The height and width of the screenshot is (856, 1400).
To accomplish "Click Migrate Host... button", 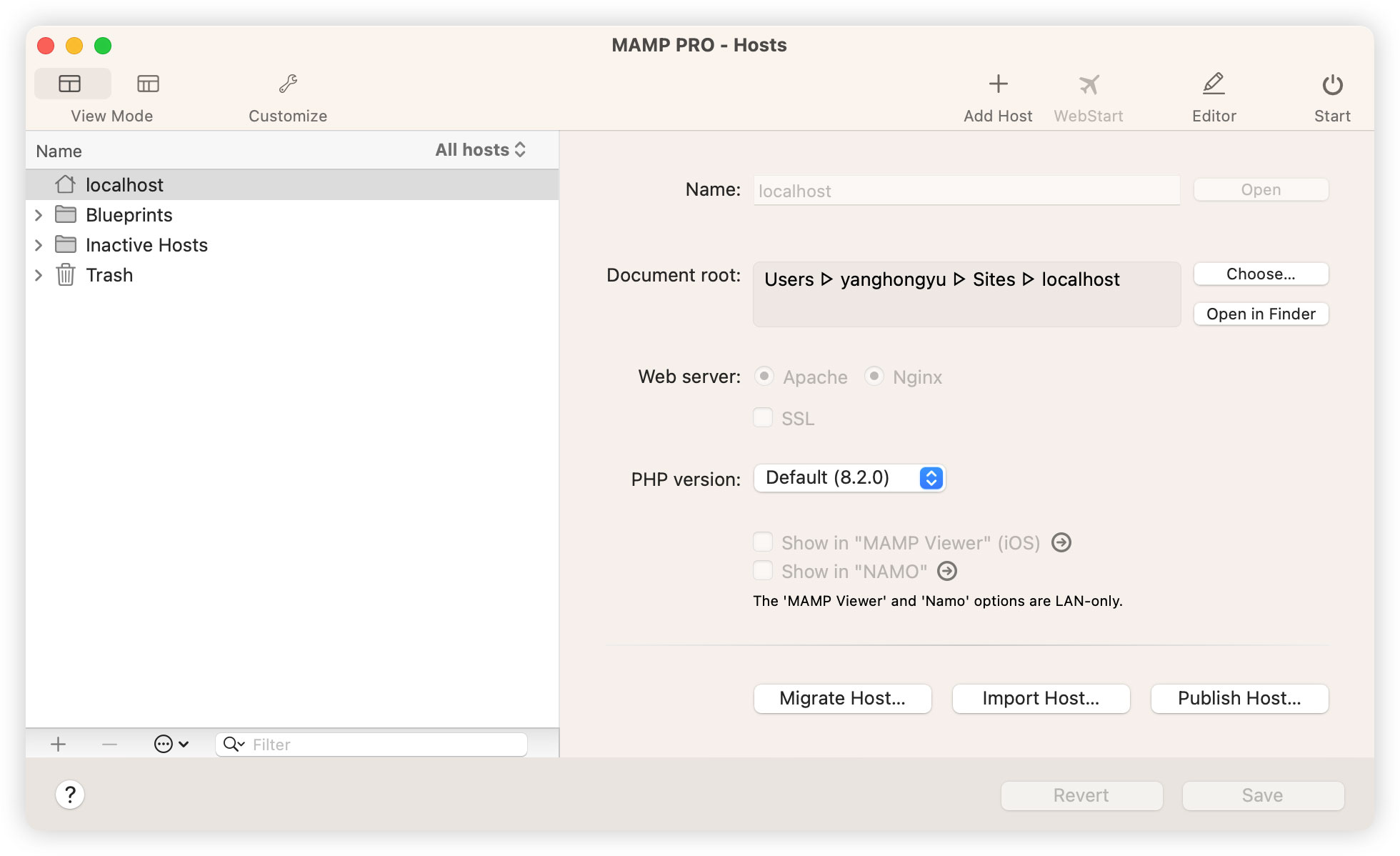I will [x=842, y=699].
